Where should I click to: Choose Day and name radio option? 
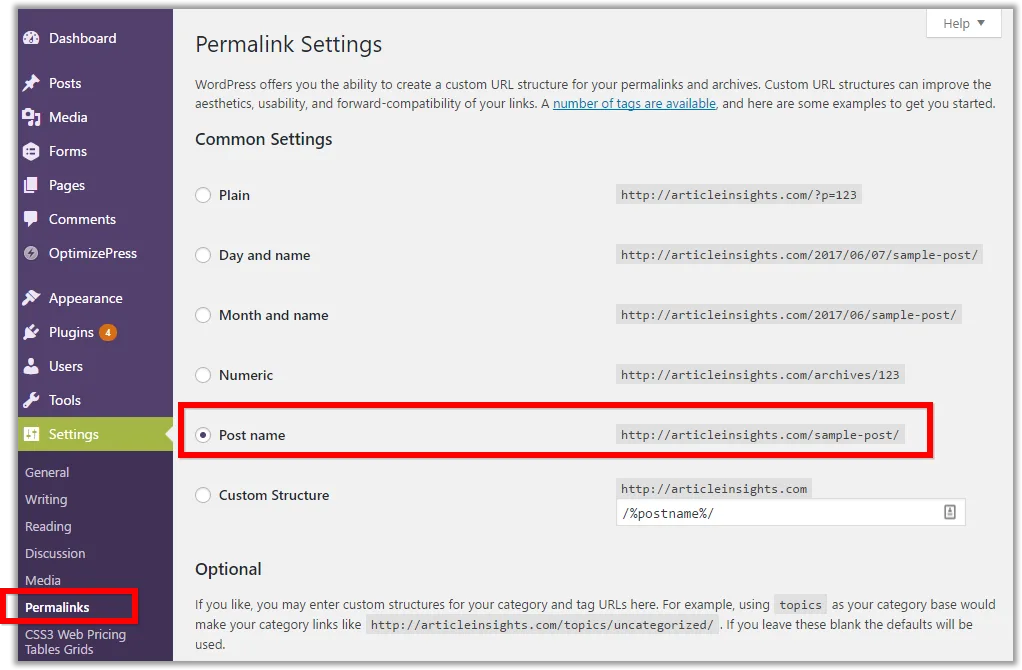tap(203, 255)
